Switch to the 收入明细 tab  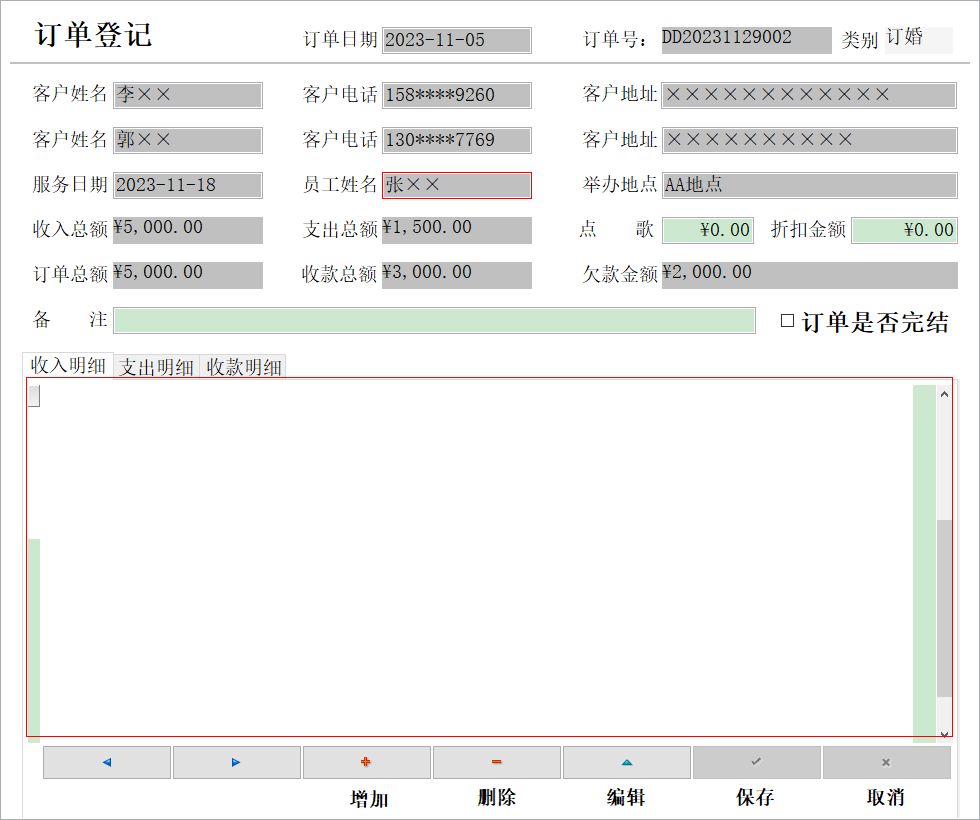(x=68, y=366)
